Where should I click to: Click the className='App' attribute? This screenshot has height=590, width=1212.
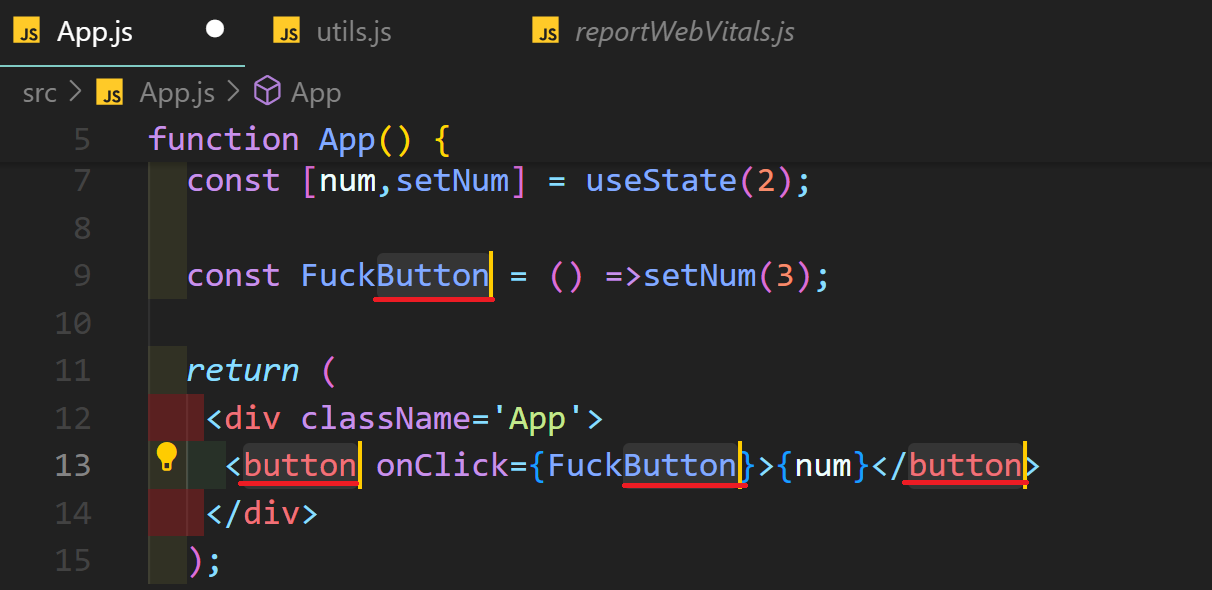click(443, 418)
